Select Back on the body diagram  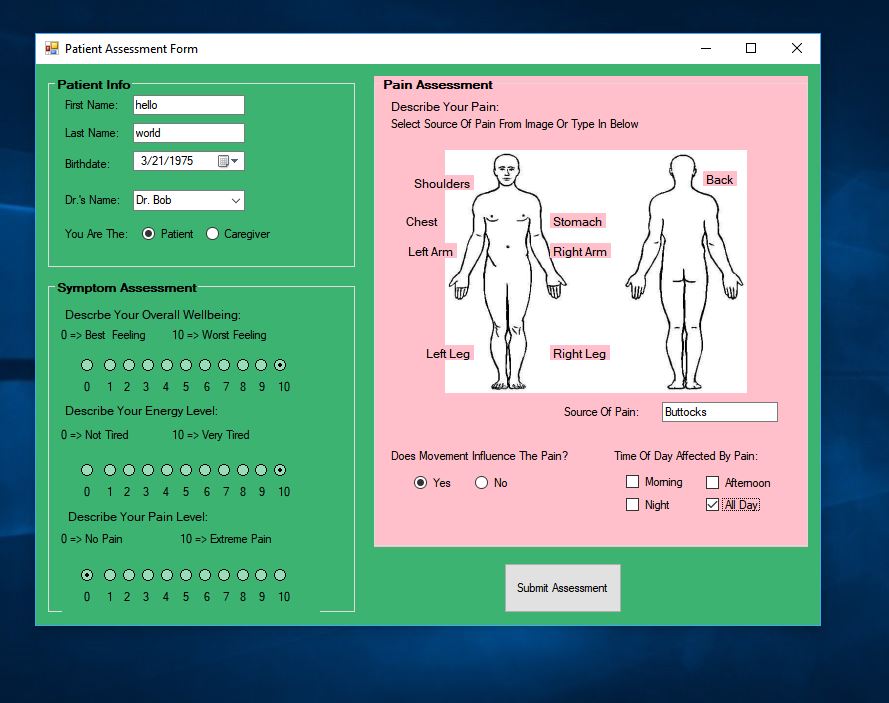point(719,180)
